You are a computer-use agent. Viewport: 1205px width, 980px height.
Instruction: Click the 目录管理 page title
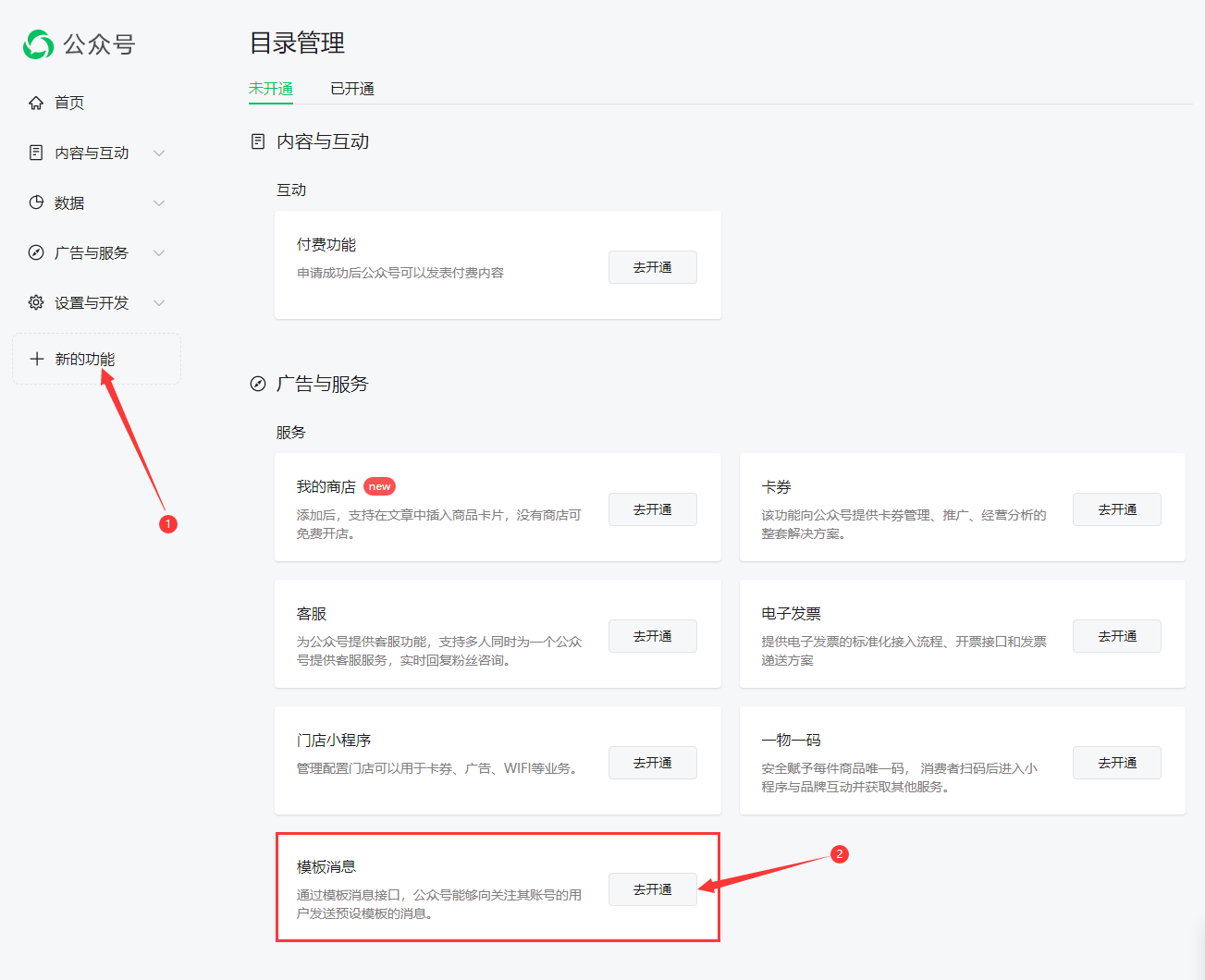[298, 43]
